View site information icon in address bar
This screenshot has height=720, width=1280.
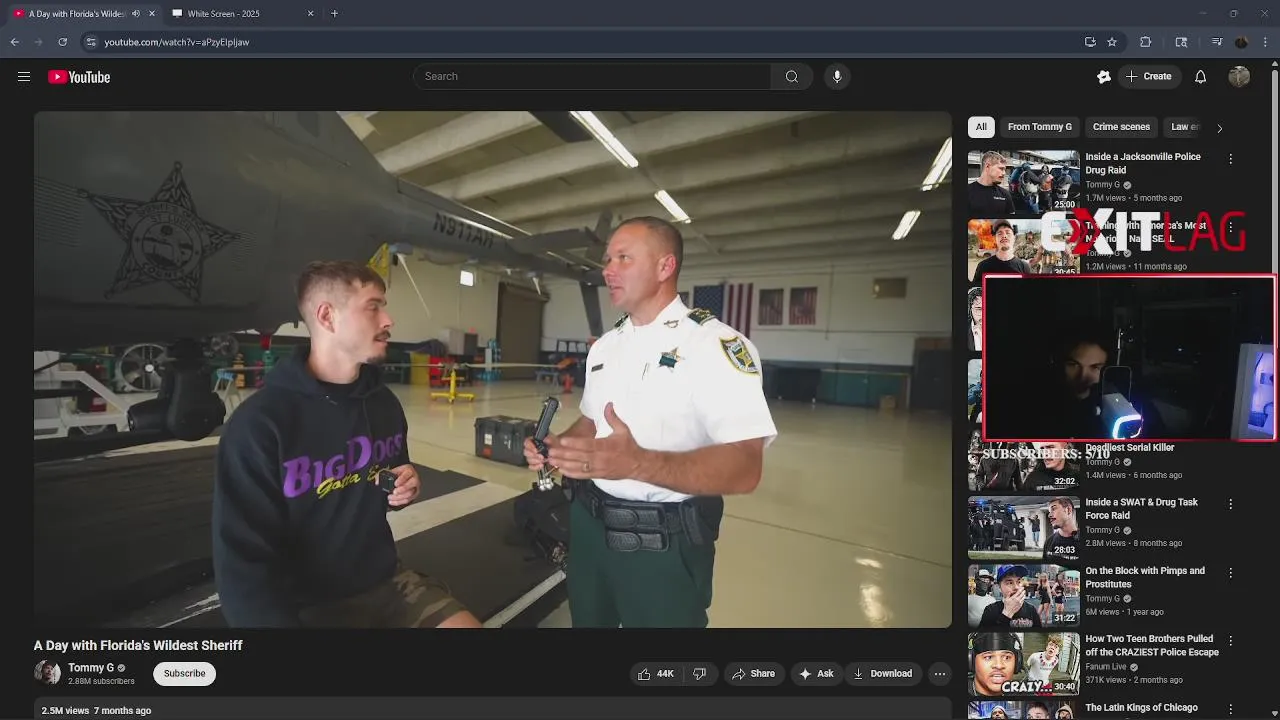91,42
